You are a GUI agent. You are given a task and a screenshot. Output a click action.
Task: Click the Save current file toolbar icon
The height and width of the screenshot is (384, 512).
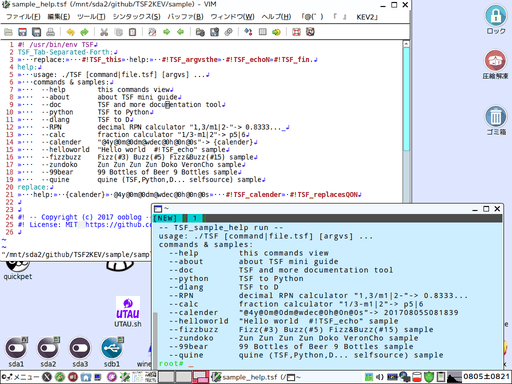tap(22, 32)
